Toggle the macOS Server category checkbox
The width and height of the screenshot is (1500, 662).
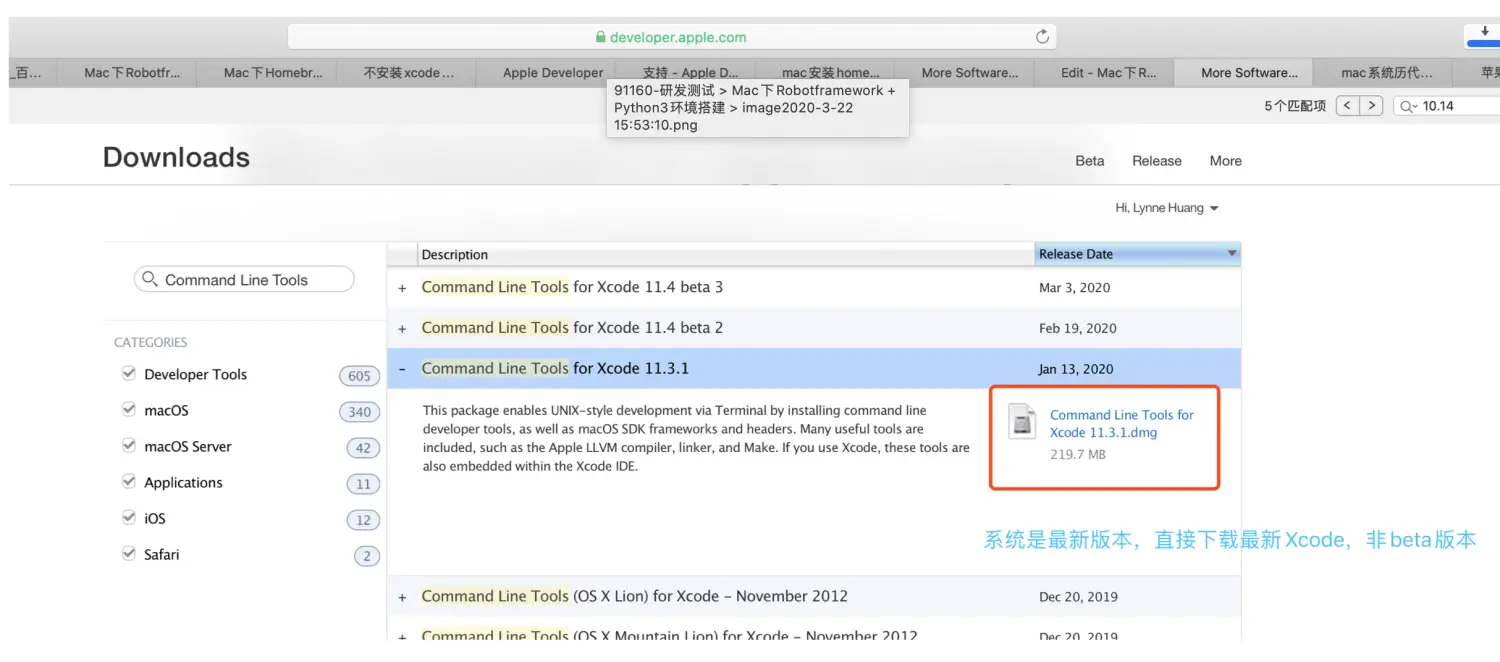pyautogui.click(x=128, y=445)
